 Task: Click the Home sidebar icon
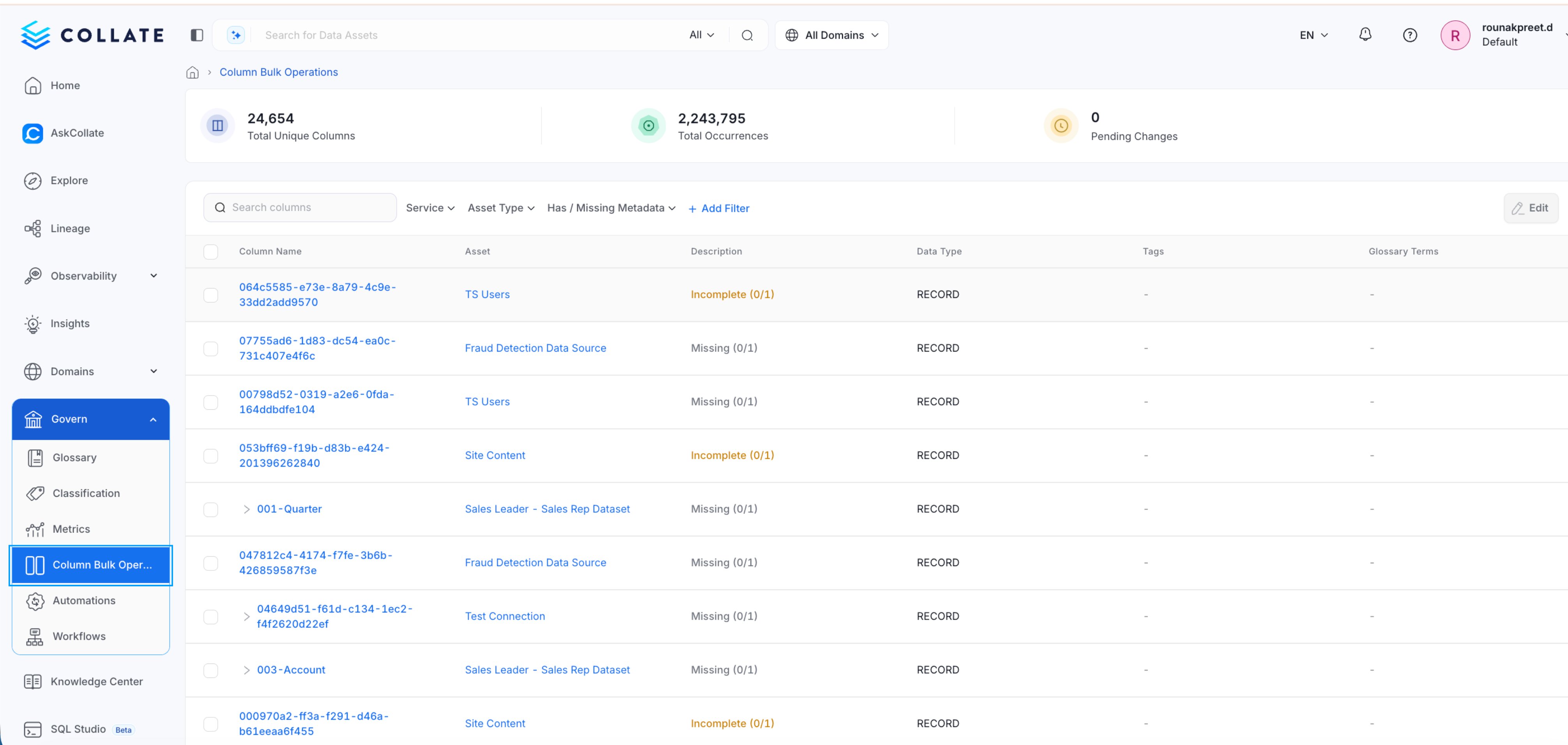point(33,86)
